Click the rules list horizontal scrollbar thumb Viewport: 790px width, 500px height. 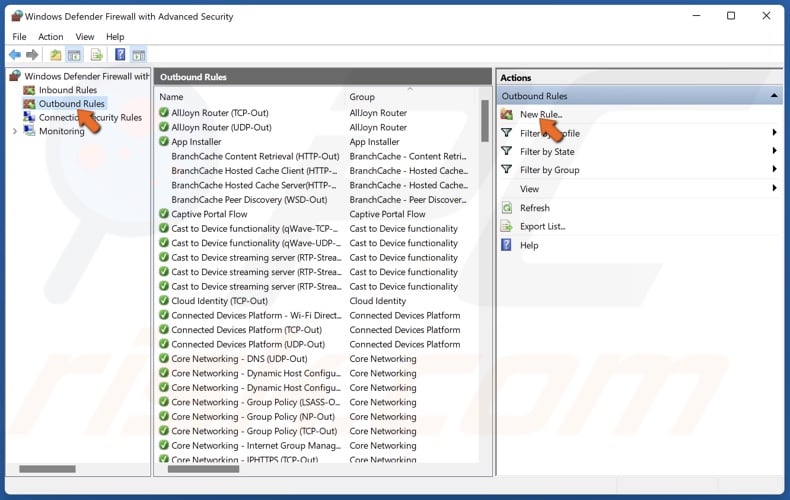tap(203, 469)
